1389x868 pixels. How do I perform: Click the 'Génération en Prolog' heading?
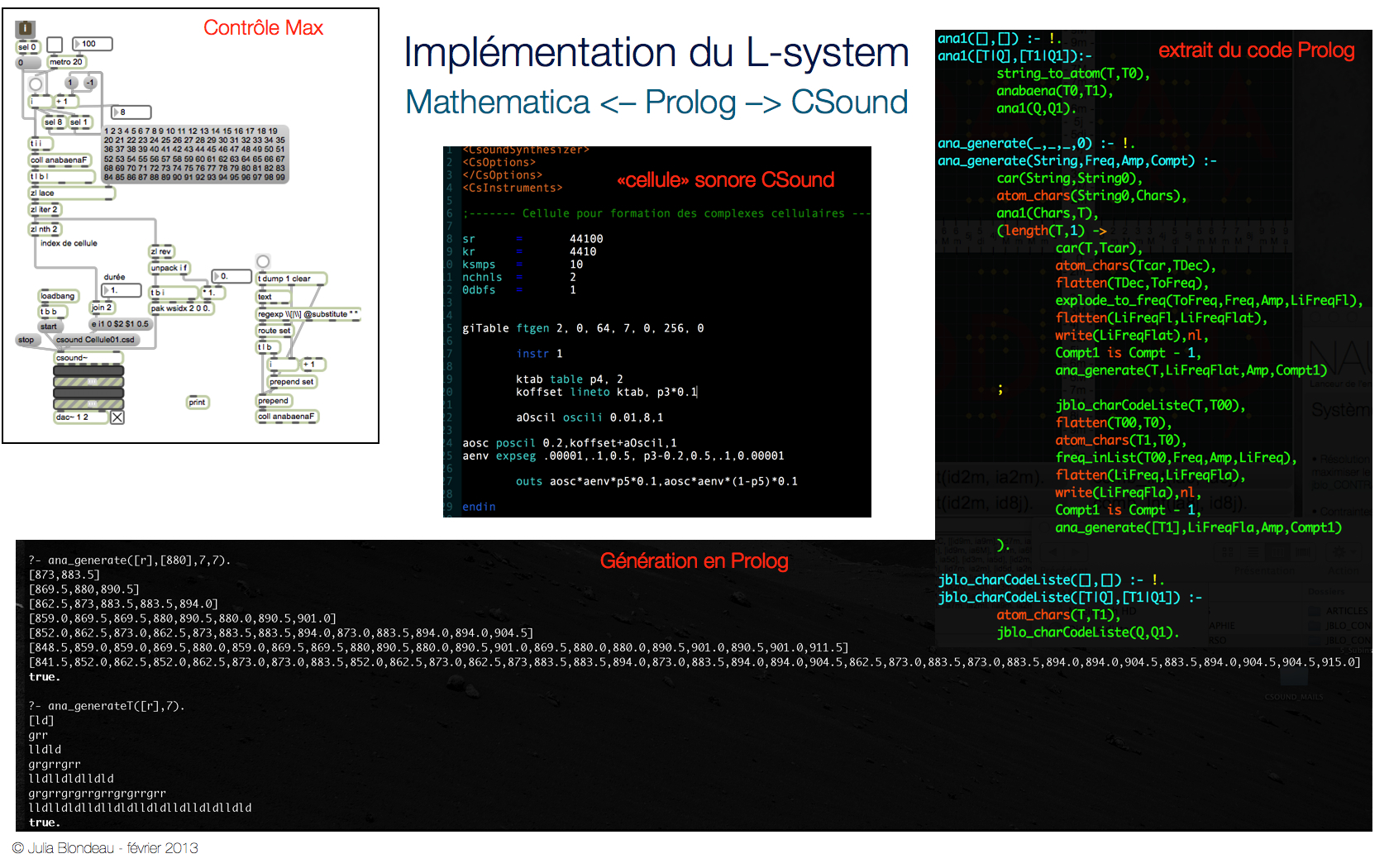tap(694, 561)
